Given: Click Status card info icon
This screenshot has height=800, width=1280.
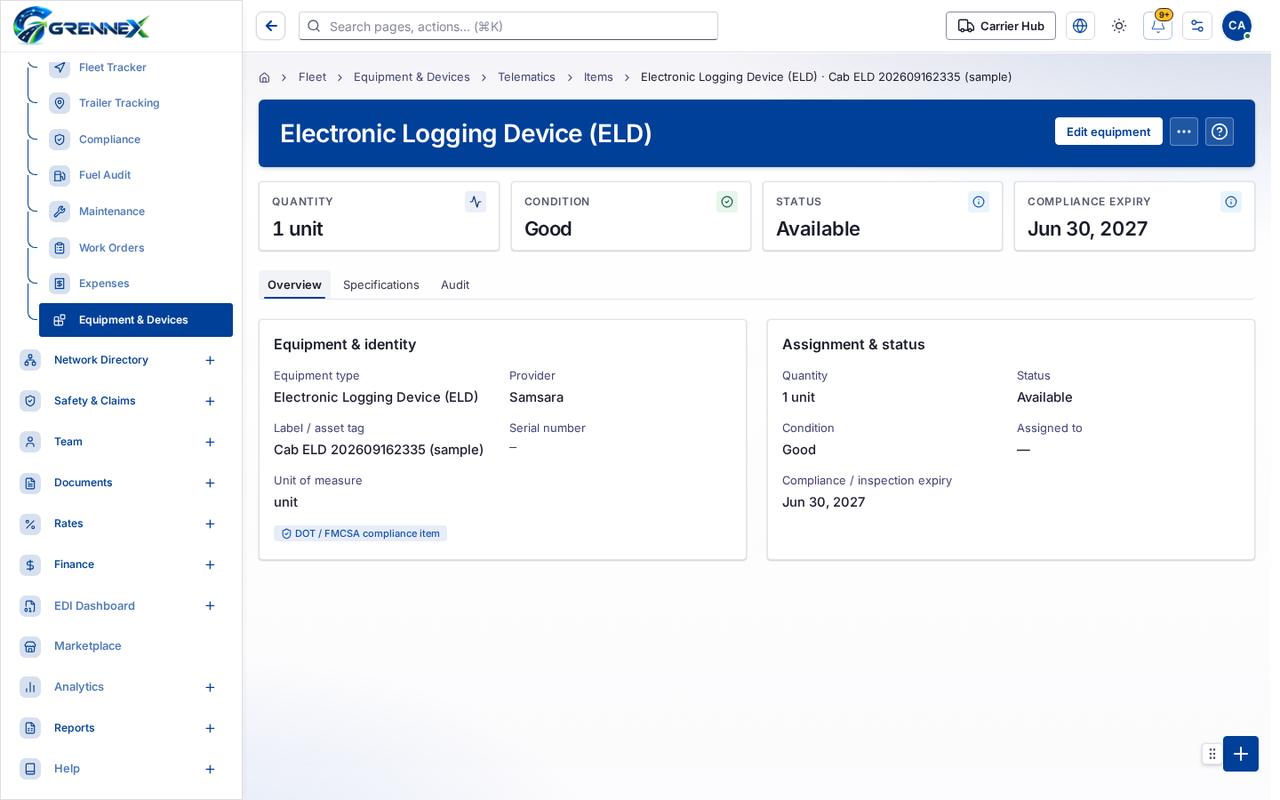Looking at the screenshot, I should [979, 202].
